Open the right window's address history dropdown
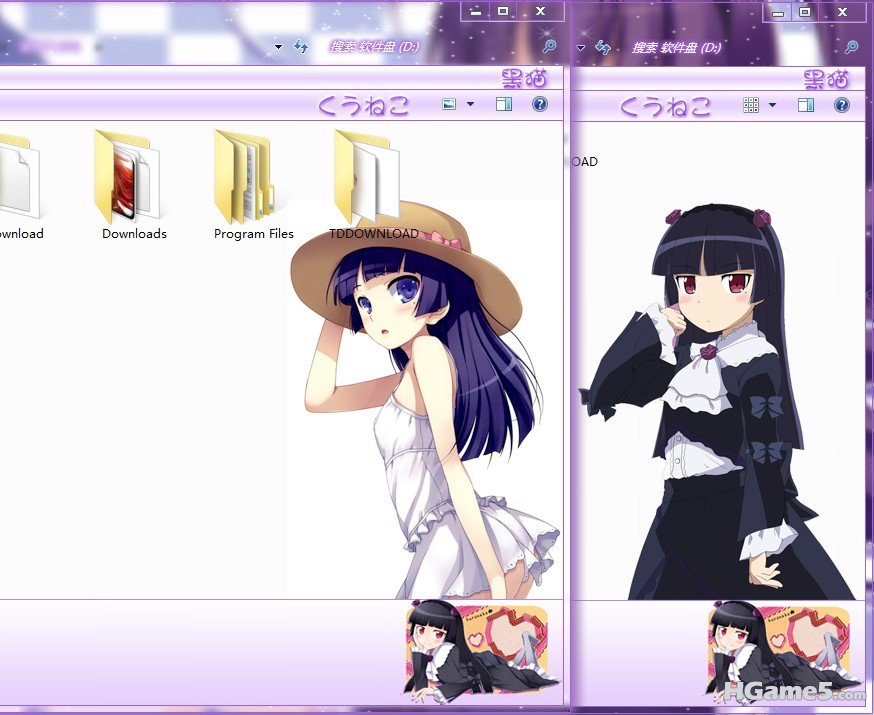 tap(580, 47)
